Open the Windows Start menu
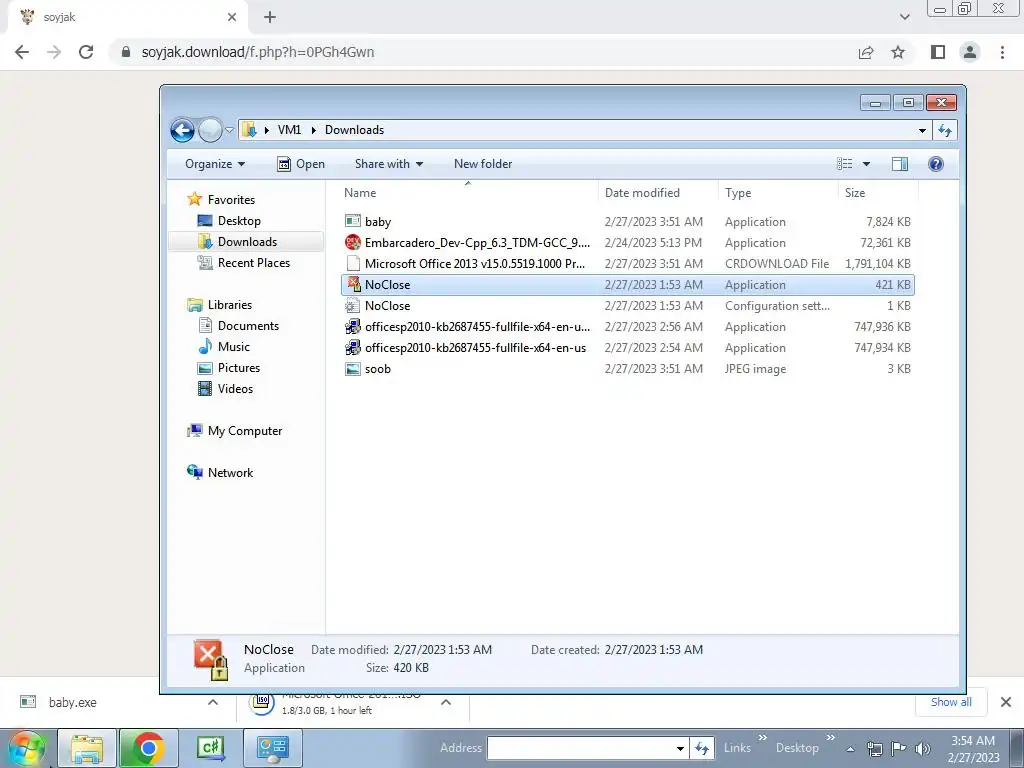This screenshot has width=1024, height=768. (26, 748)
